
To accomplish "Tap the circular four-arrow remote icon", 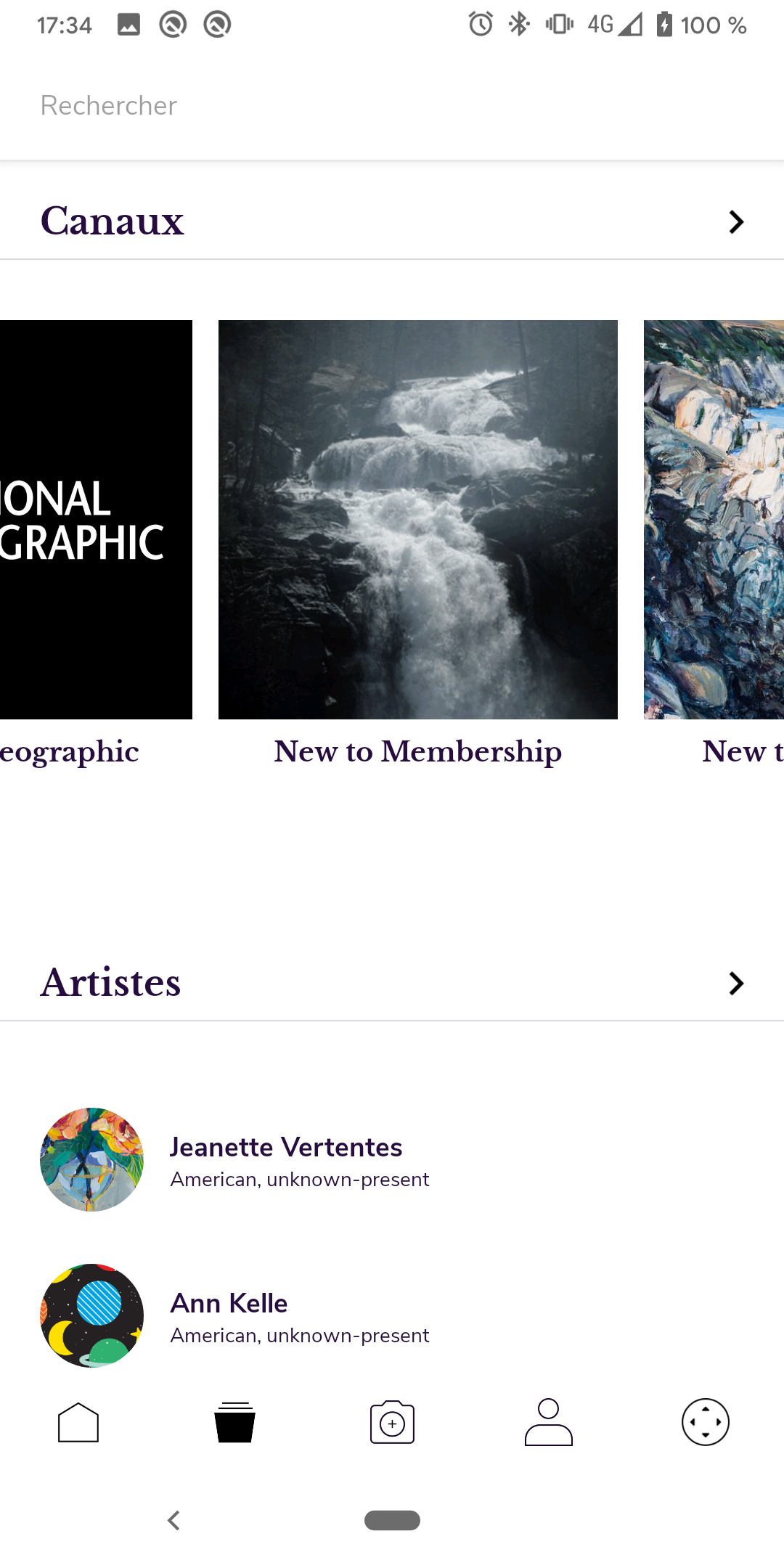I will pos(706,1422).
